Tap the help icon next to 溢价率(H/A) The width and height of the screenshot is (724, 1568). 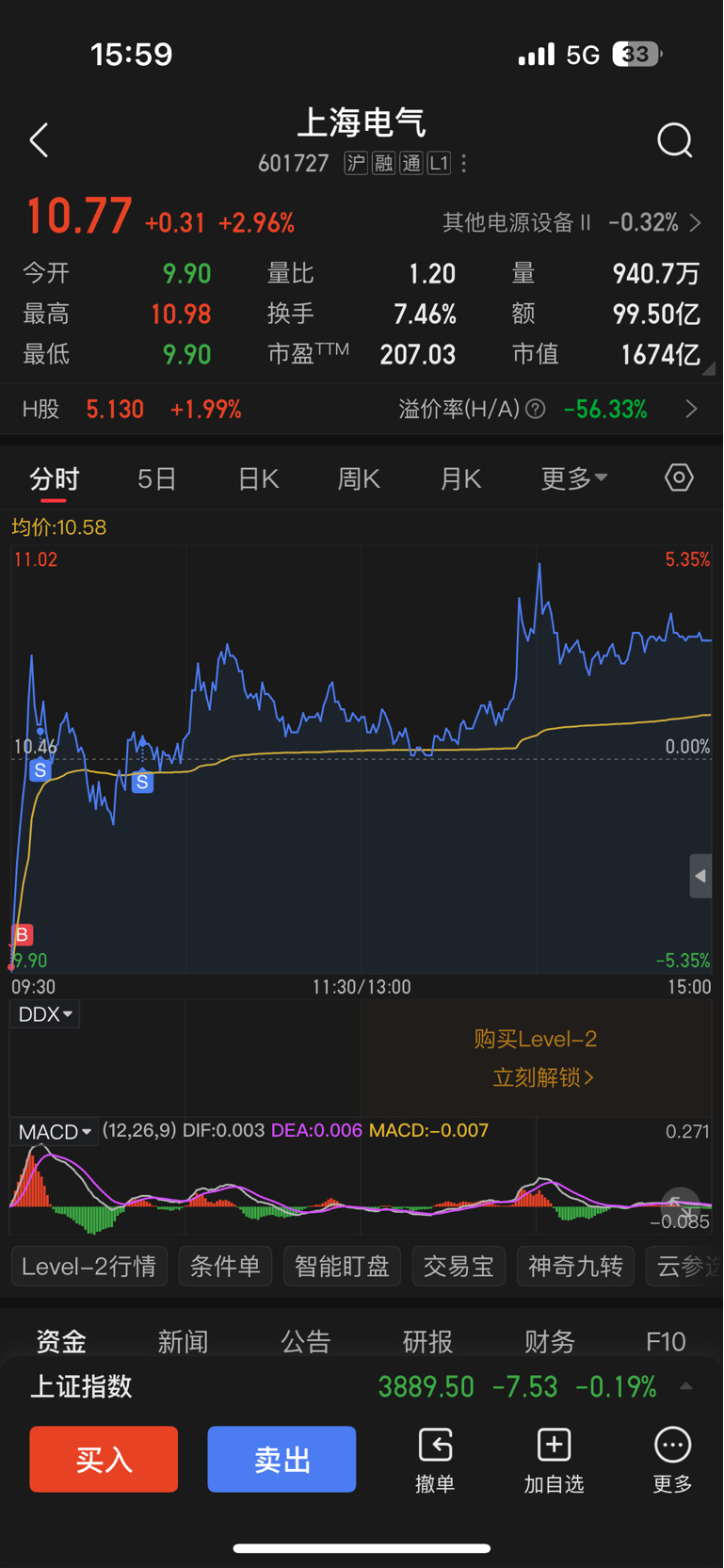(536, 409)
